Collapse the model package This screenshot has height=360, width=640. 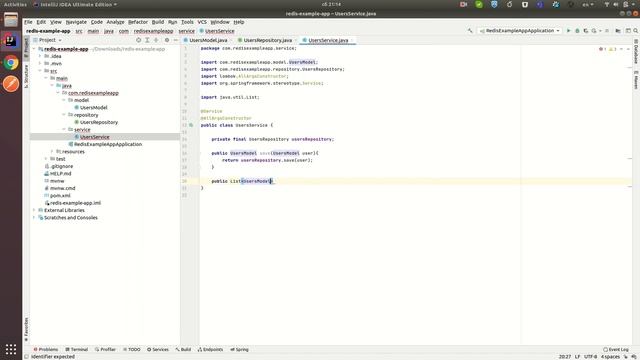tap(64, 100)
